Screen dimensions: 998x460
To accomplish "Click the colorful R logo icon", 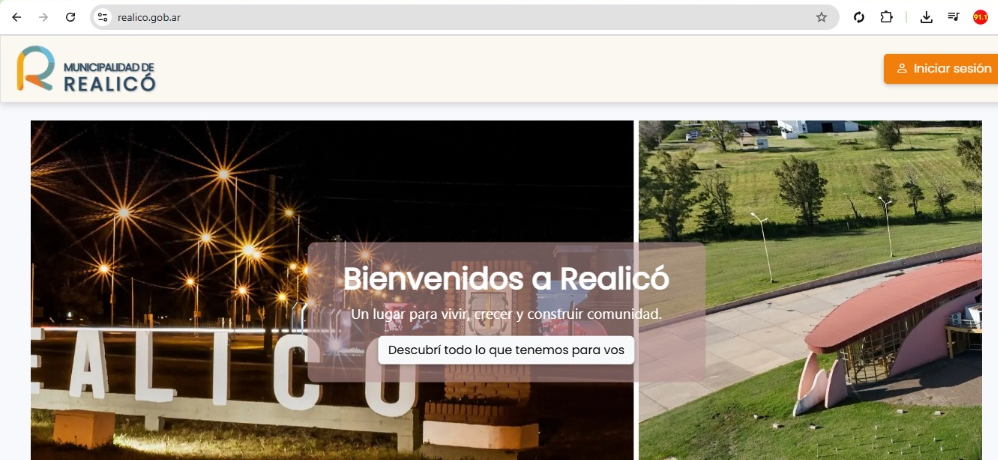I will click(x=36, y=68).
